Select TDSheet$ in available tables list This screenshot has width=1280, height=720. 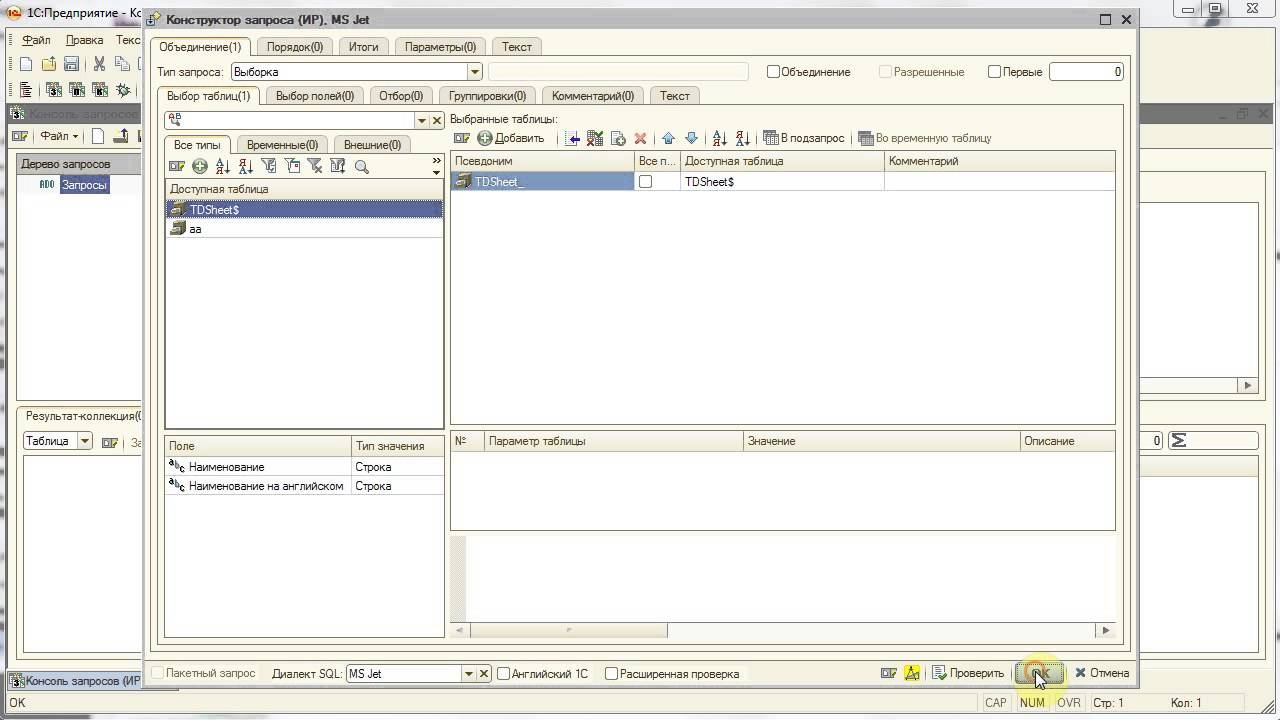pyautogui.click(x=304, y=209)
